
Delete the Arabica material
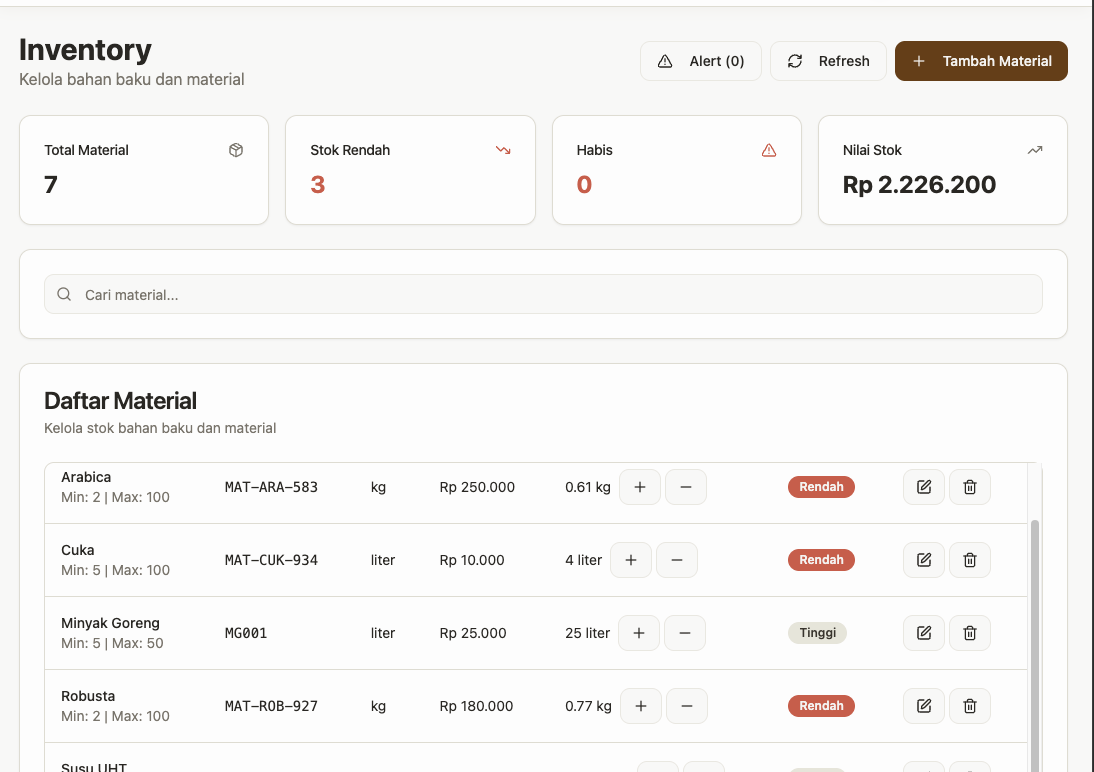click(x=970, y=487)
